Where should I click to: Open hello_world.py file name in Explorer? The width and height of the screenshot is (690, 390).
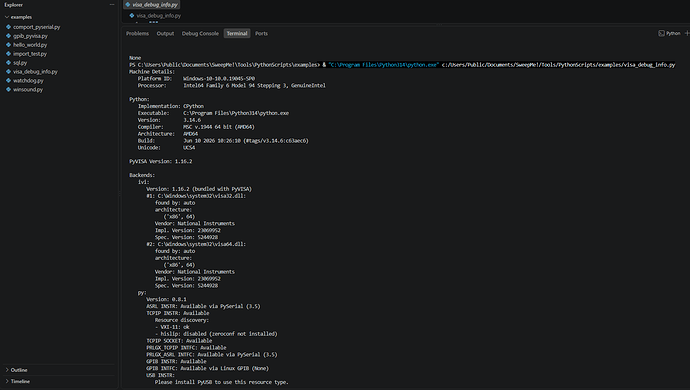pyautogui.click(x=30, y=45)
